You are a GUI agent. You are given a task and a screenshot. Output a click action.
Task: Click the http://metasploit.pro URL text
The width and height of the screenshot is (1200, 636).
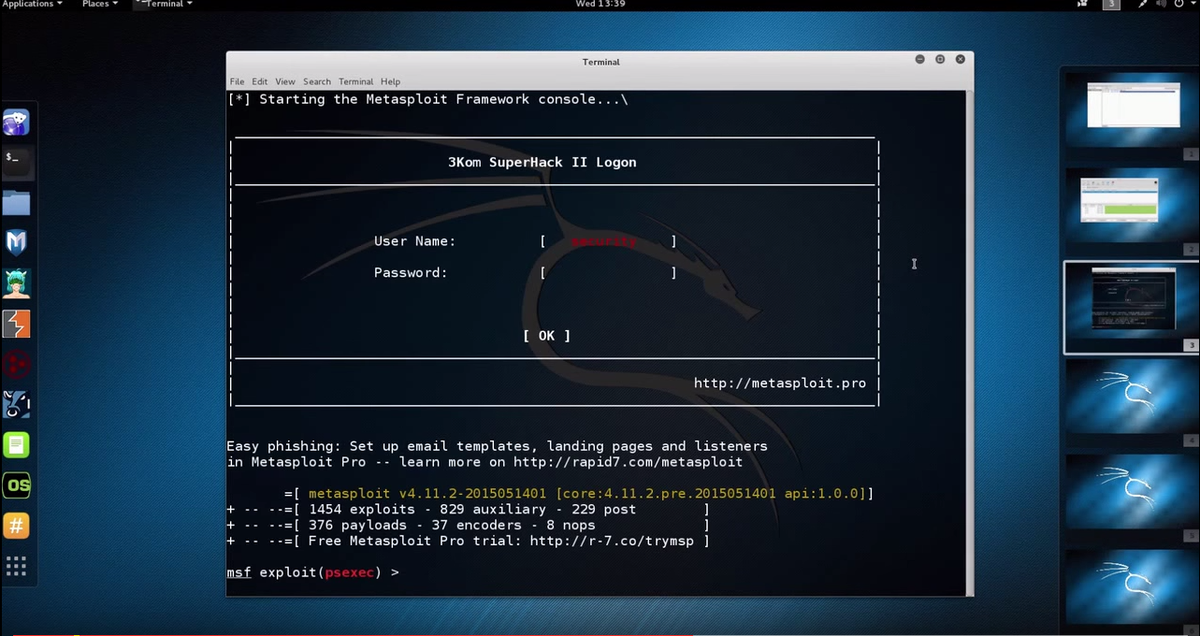[780, 383]
